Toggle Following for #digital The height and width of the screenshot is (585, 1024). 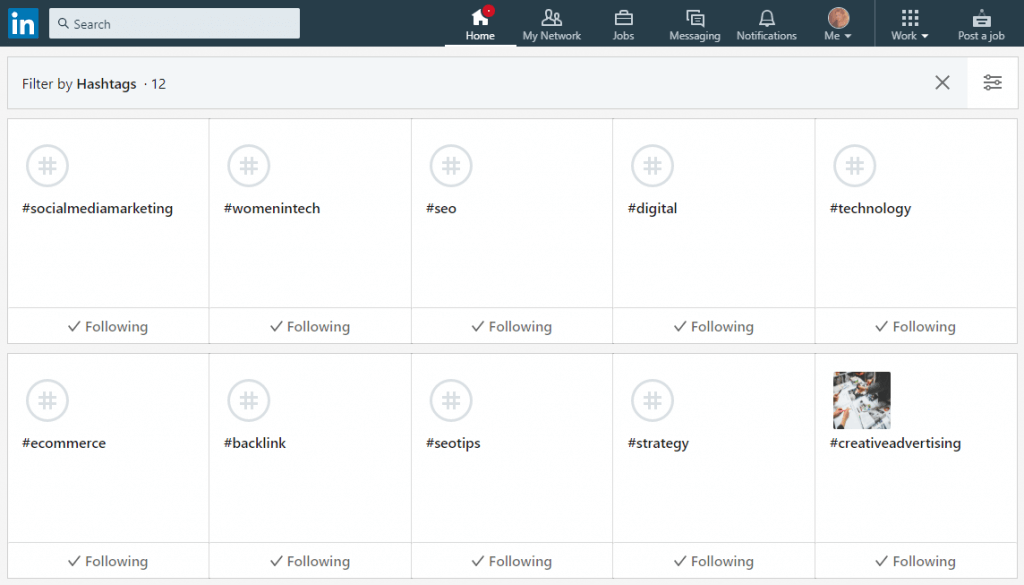pyautogui.click(x=714, y=326)
